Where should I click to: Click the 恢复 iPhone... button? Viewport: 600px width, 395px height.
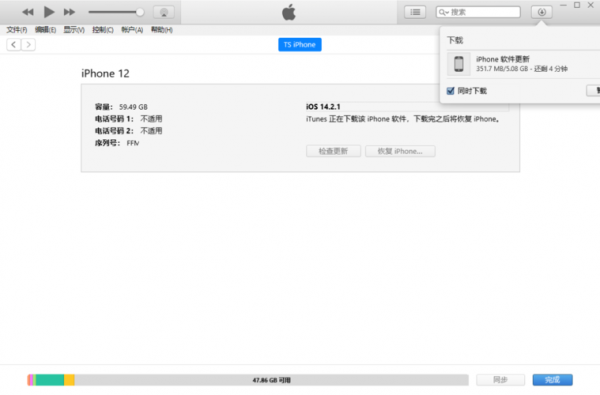click(400, 151)
